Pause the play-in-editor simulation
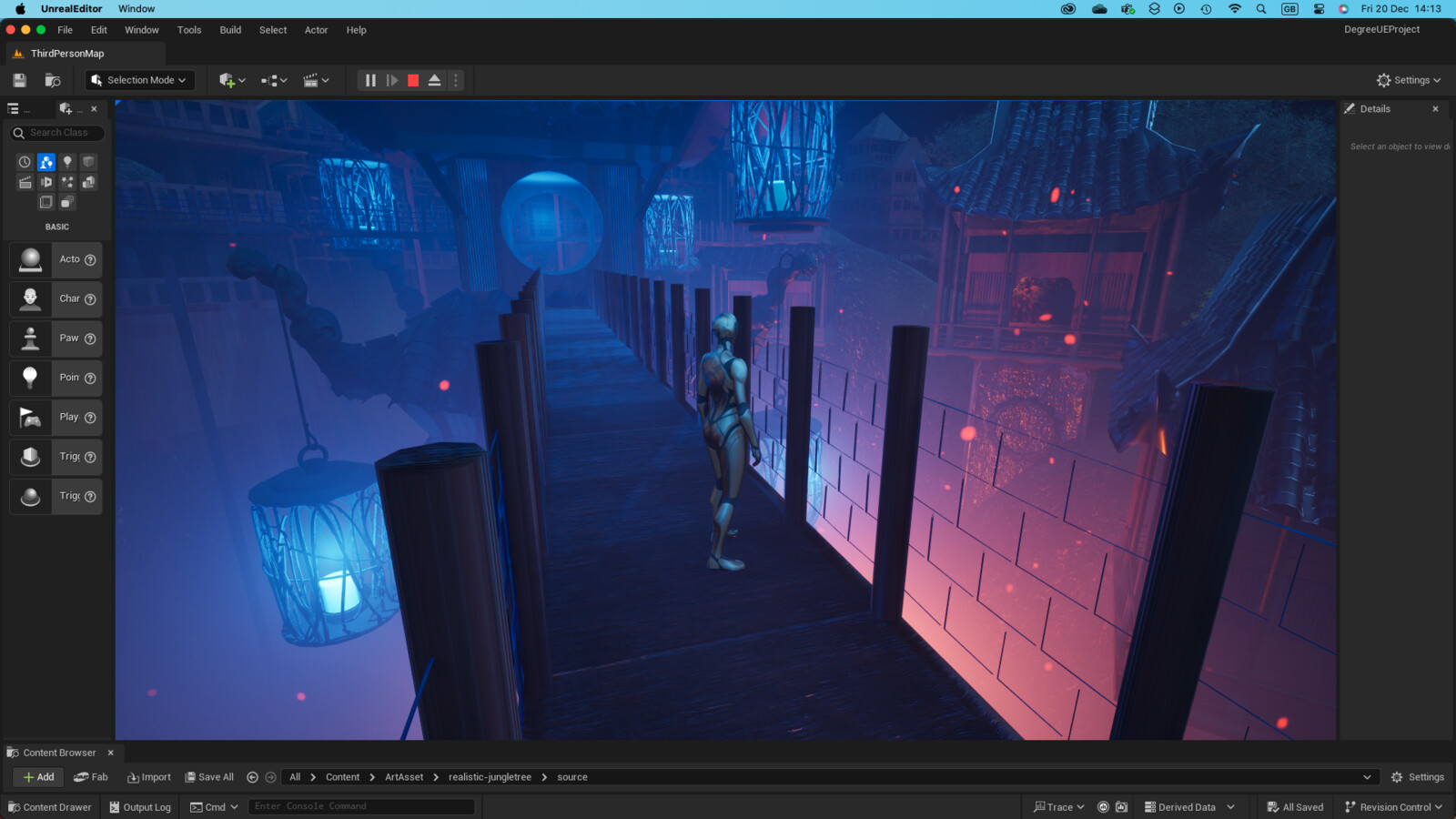The image size is (1456, 819). coord(370,80)
